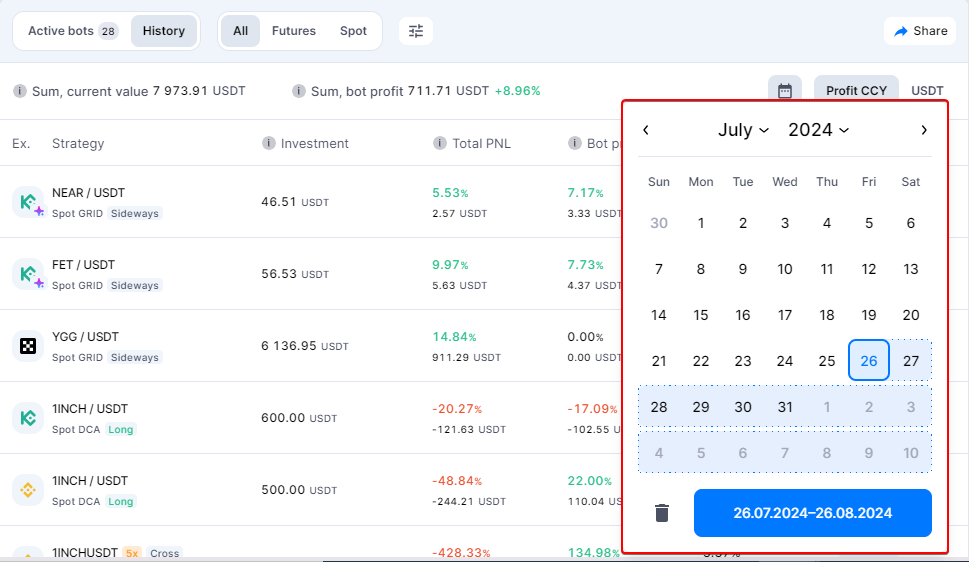Switch to the Active bots tab
The width and height of the screenshot is (969, 562).
pyautogui.click(x=71, y=31)
